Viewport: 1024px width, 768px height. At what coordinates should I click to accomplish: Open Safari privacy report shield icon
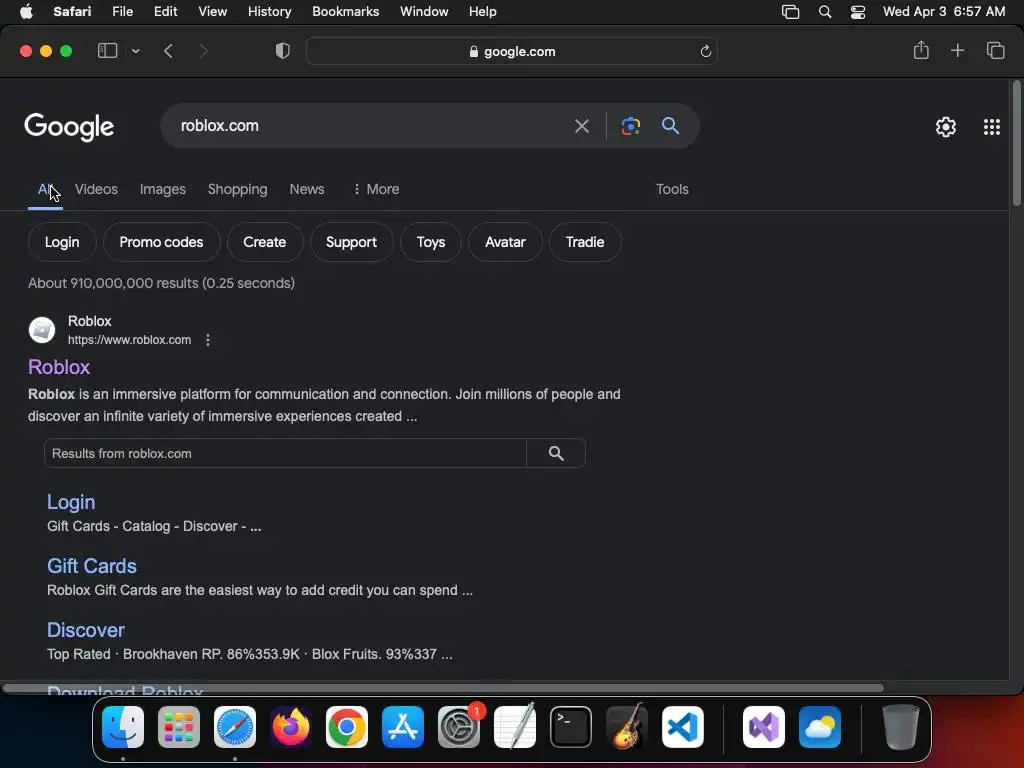click(x=283, y=51)
